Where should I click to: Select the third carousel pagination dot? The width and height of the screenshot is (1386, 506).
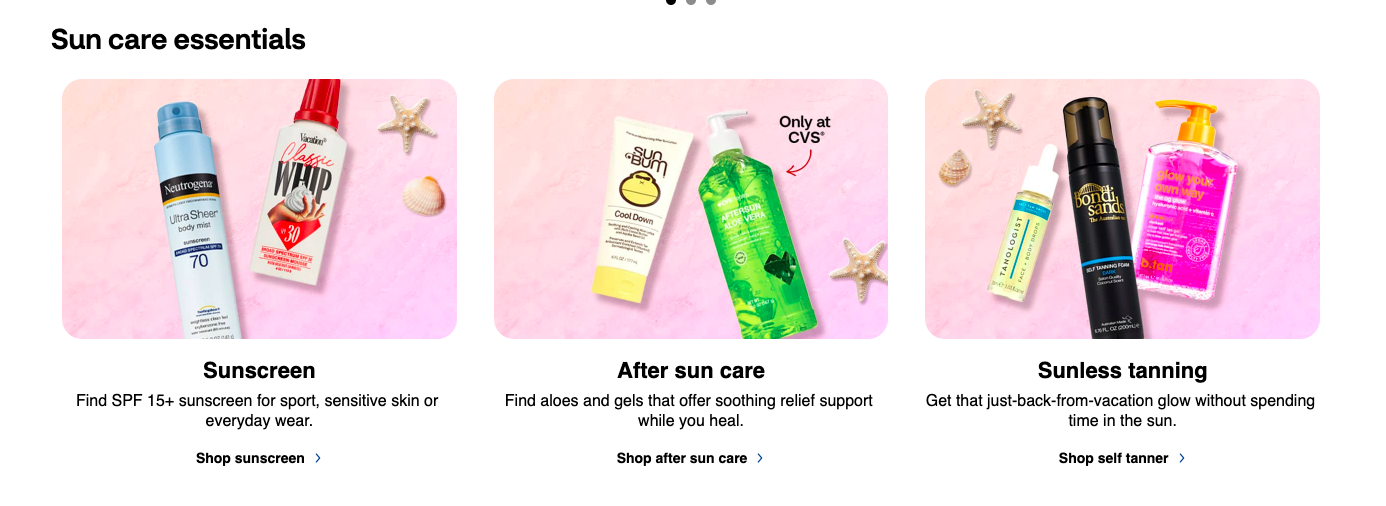coord(711,1)
